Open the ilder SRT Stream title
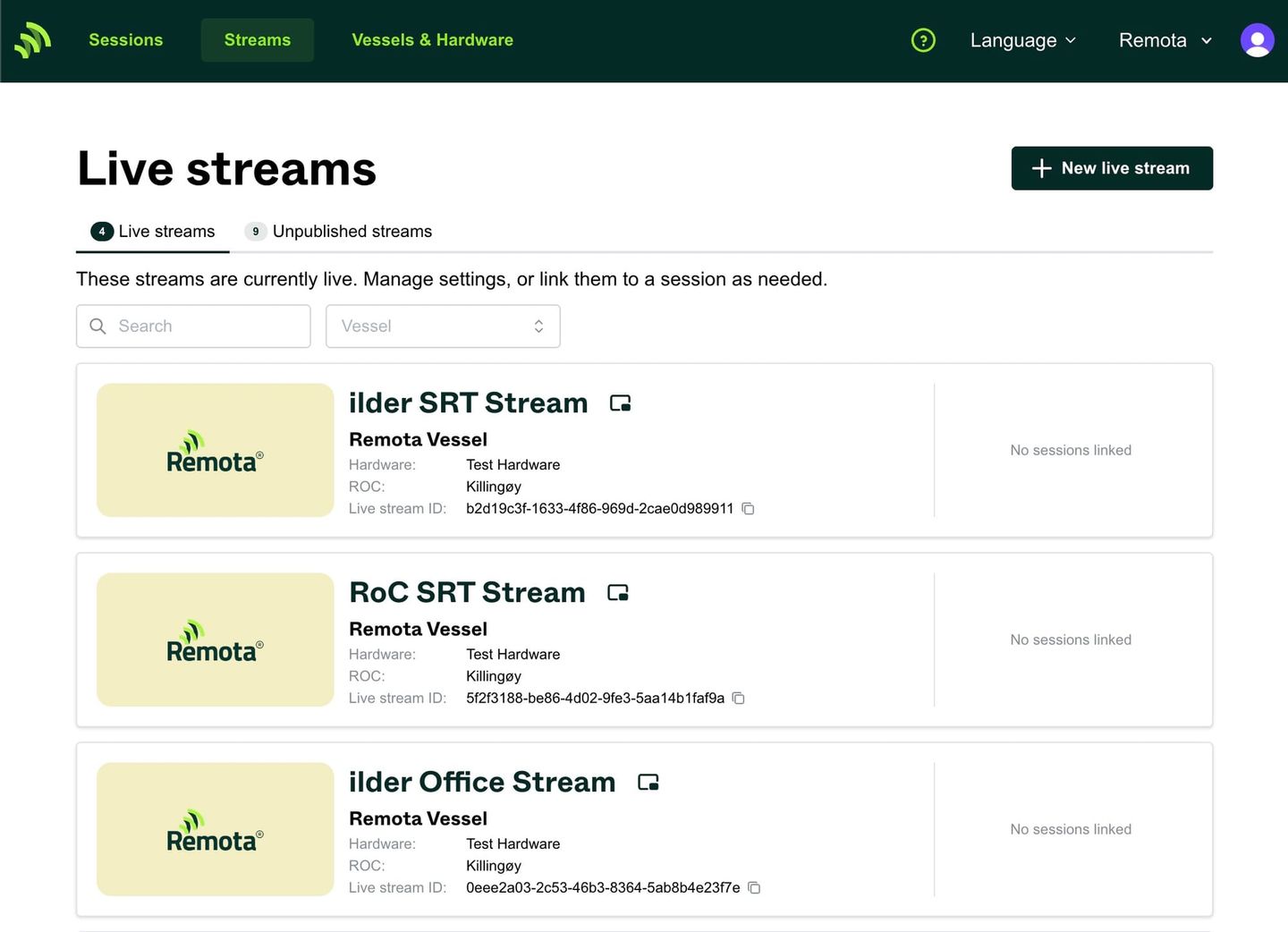This screenshot has height=932, width=1288. (x=469, y=403)
